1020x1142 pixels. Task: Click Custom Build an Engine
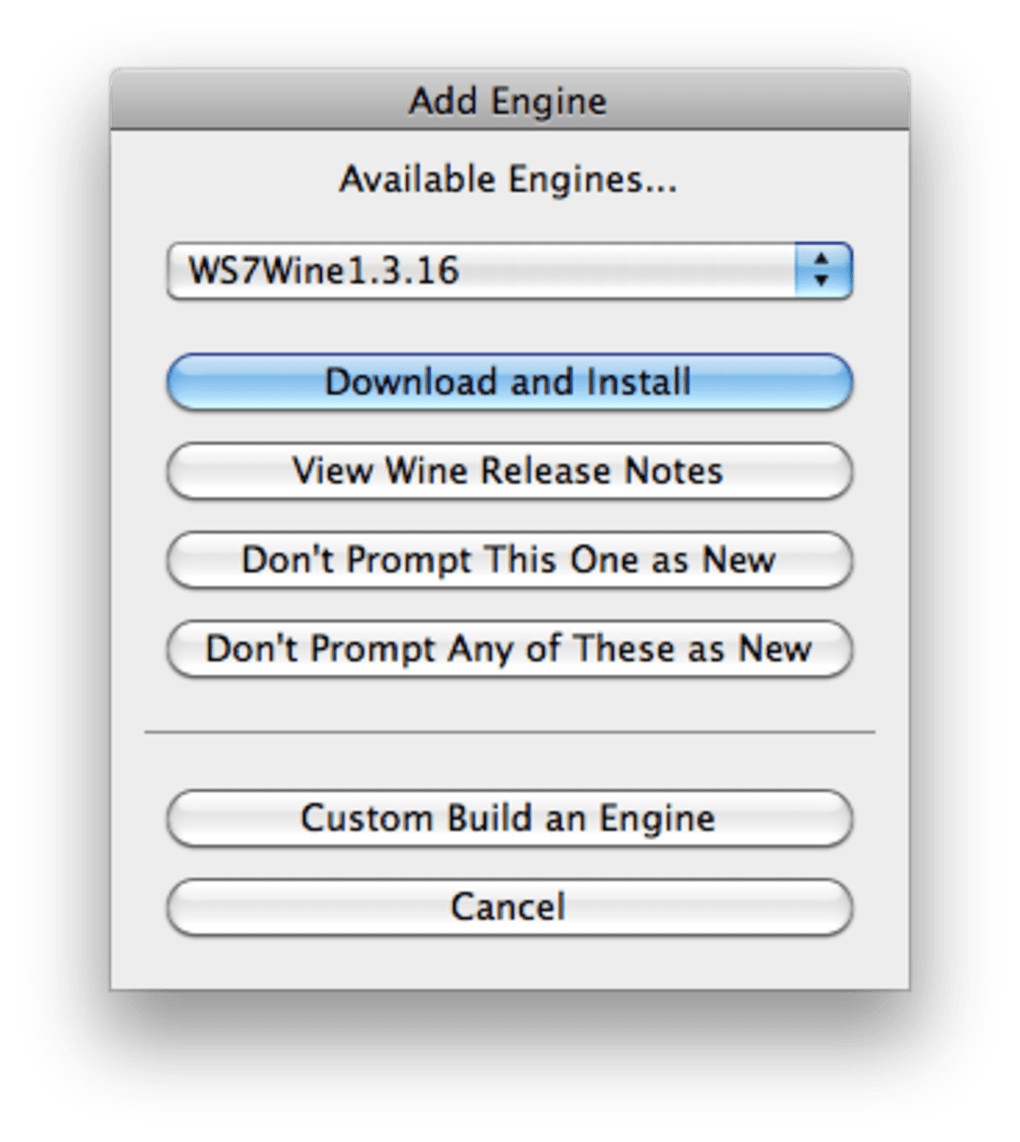(x=508, y=818)
